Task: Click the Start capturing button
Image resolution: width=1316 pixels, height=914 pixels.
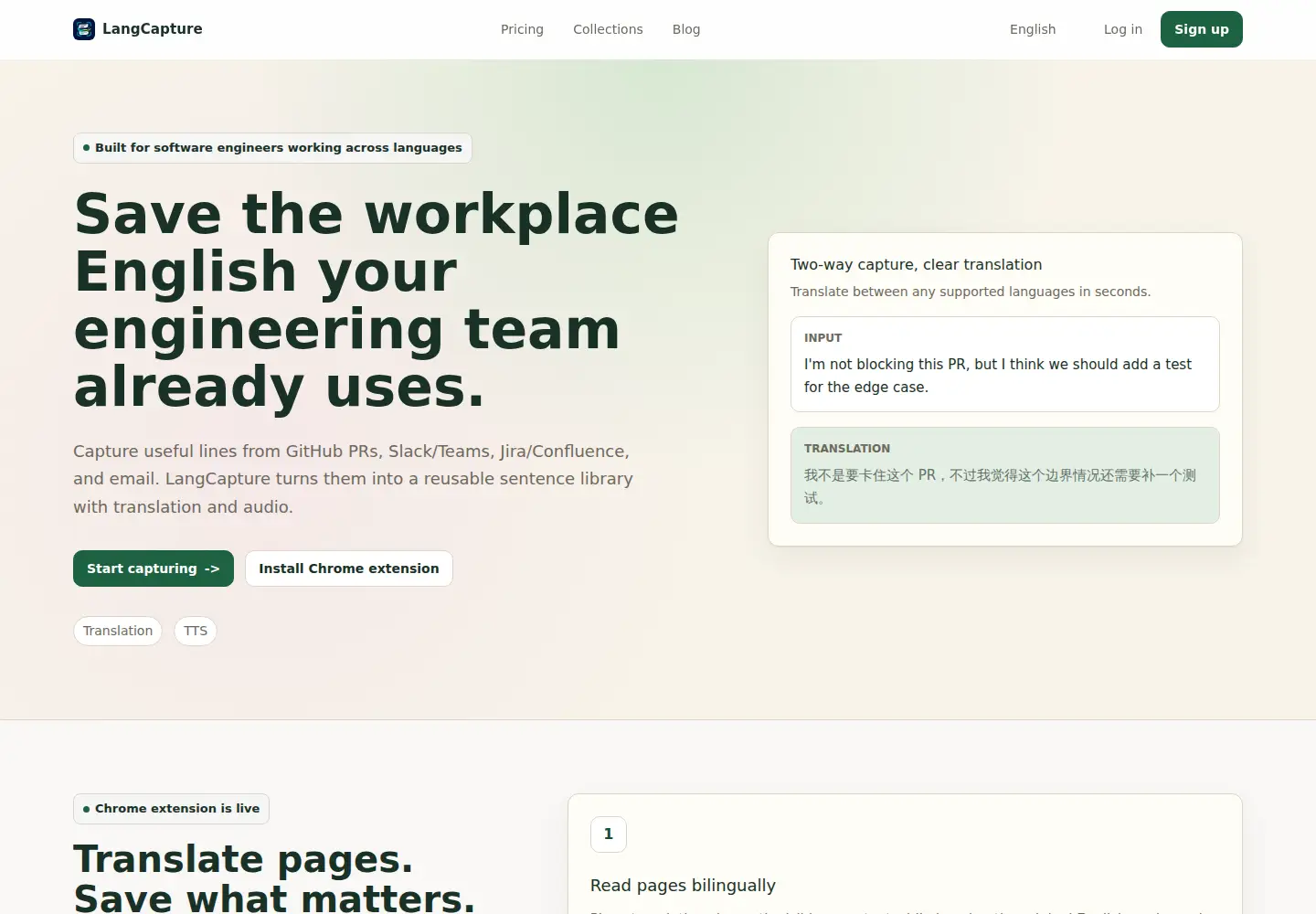Action: (x=154, y=569)
